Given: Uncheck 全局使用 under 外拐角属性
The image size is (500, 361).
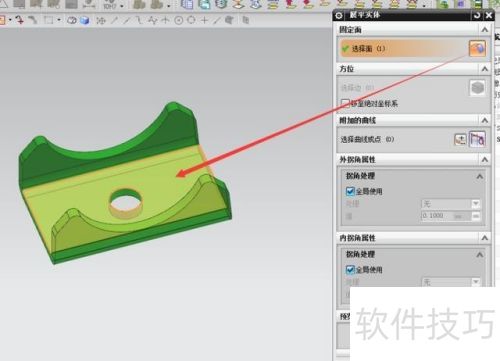Looking at the screenshot, I should [350, 191].
